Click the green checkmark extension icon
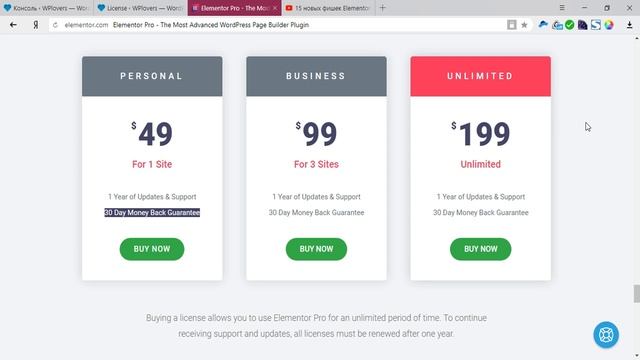 click(x=569, y=25)
